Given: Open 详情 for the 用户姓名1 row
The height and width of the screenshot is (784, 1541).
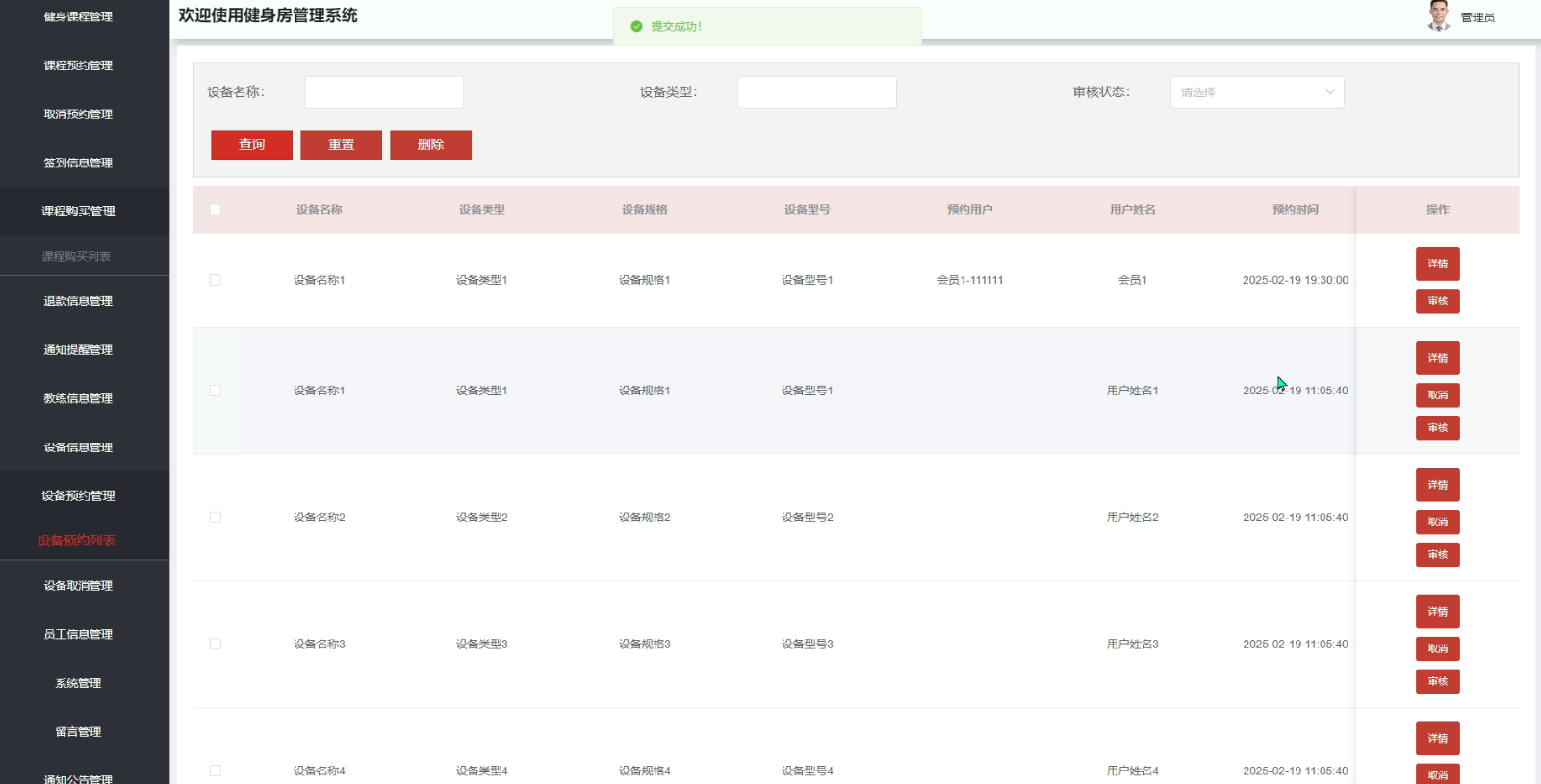Looking at the screenshot, I should [1437, 358].
